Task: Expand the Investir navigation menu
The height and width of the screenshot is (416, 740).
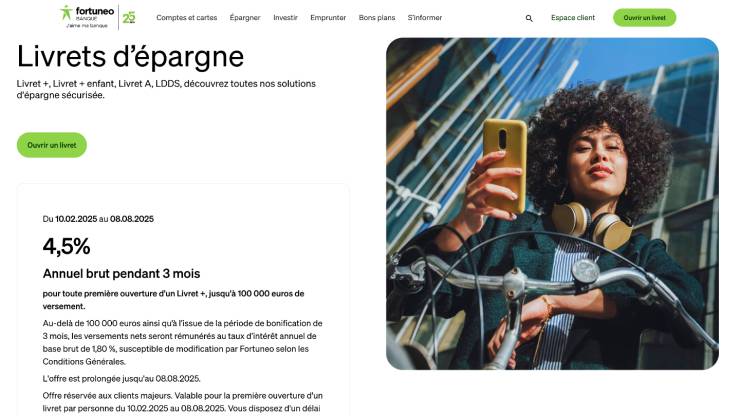Action: click(x=285, y=17)
